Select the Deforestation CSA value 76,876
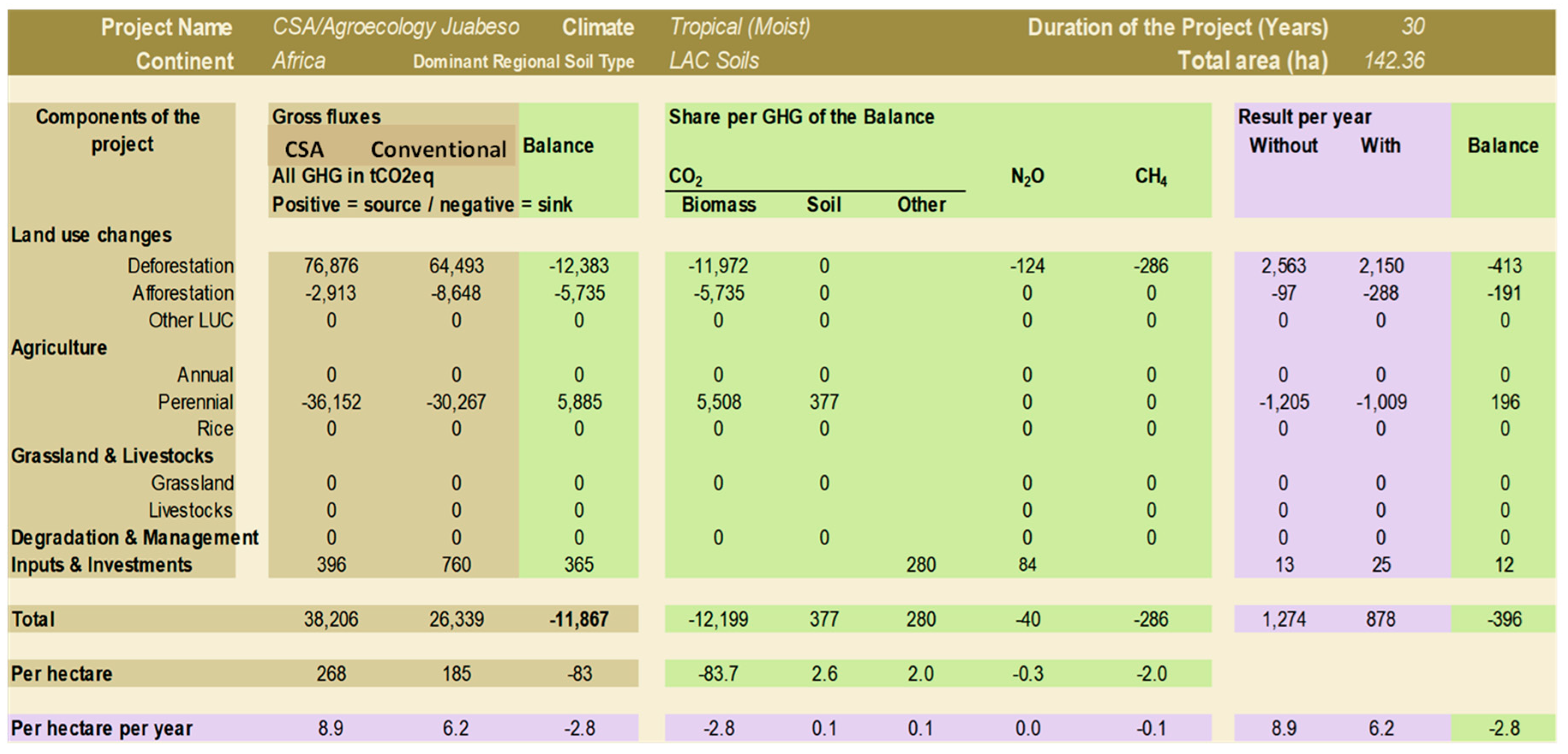Viewport: 1568px width, 754px height. pos(330,266)
